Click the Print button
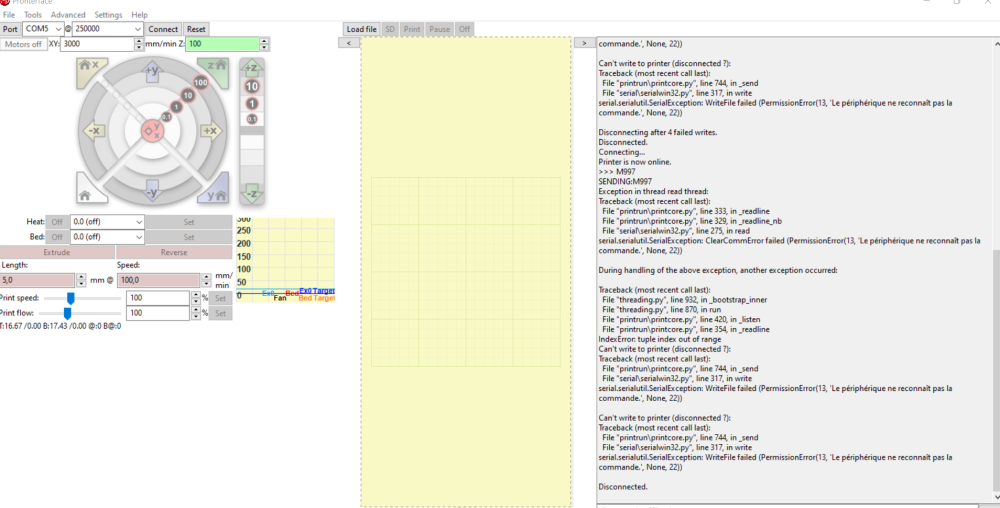 [x=412, y=29]
